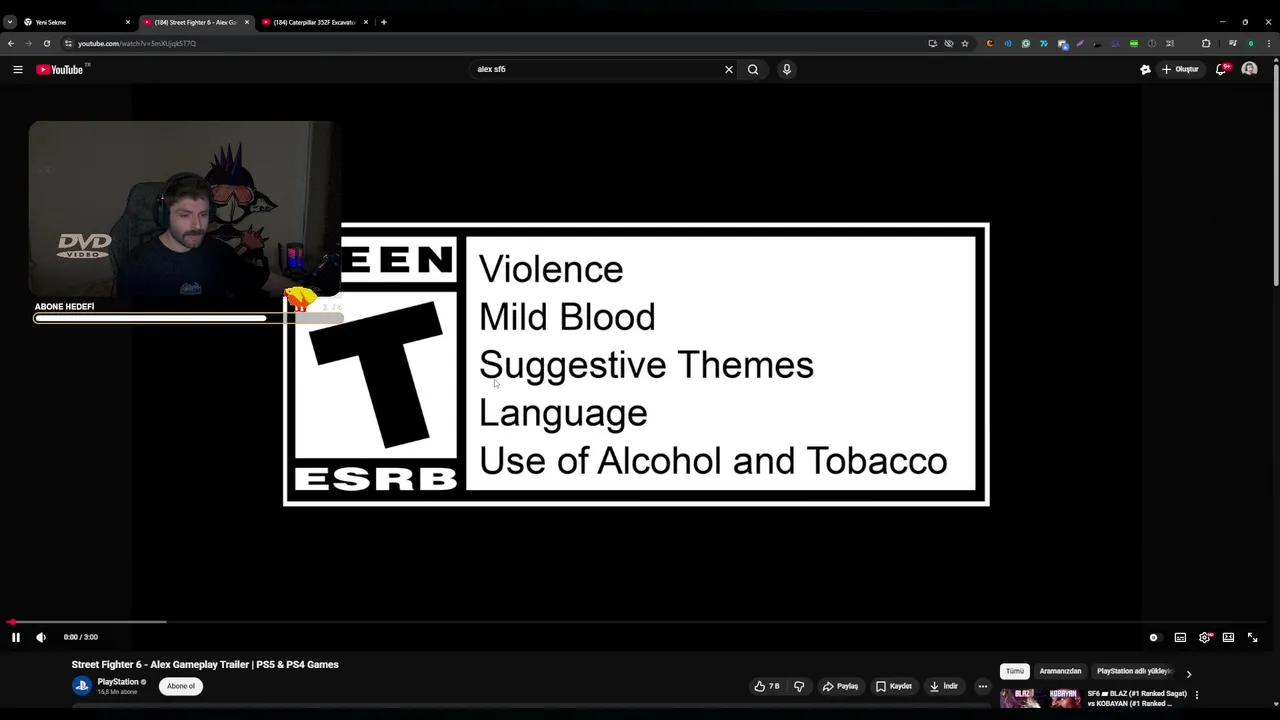Click the green rectangular extension icon in toolbar

pos(1134,43)
